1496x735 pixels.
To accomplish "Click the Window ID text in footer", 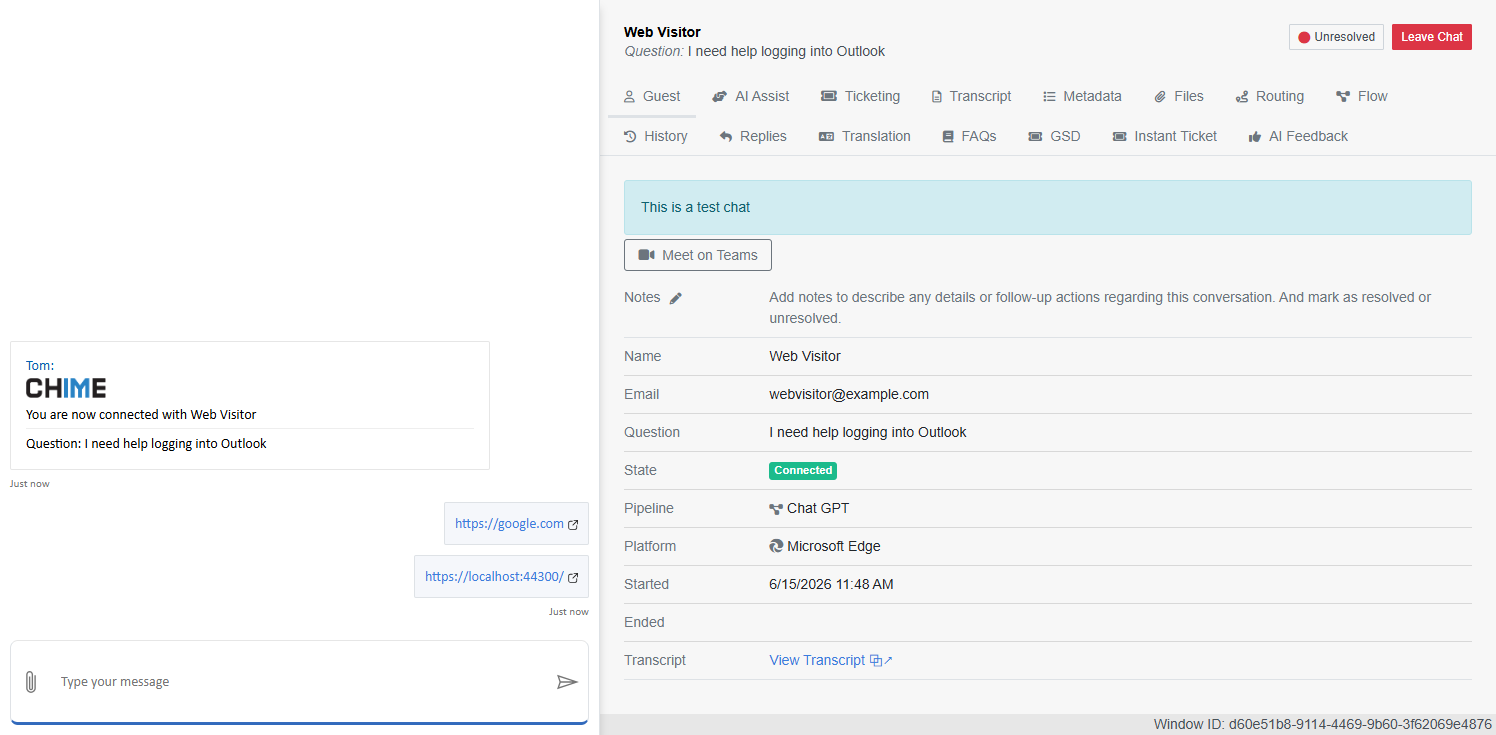I will pos(1323,724).
